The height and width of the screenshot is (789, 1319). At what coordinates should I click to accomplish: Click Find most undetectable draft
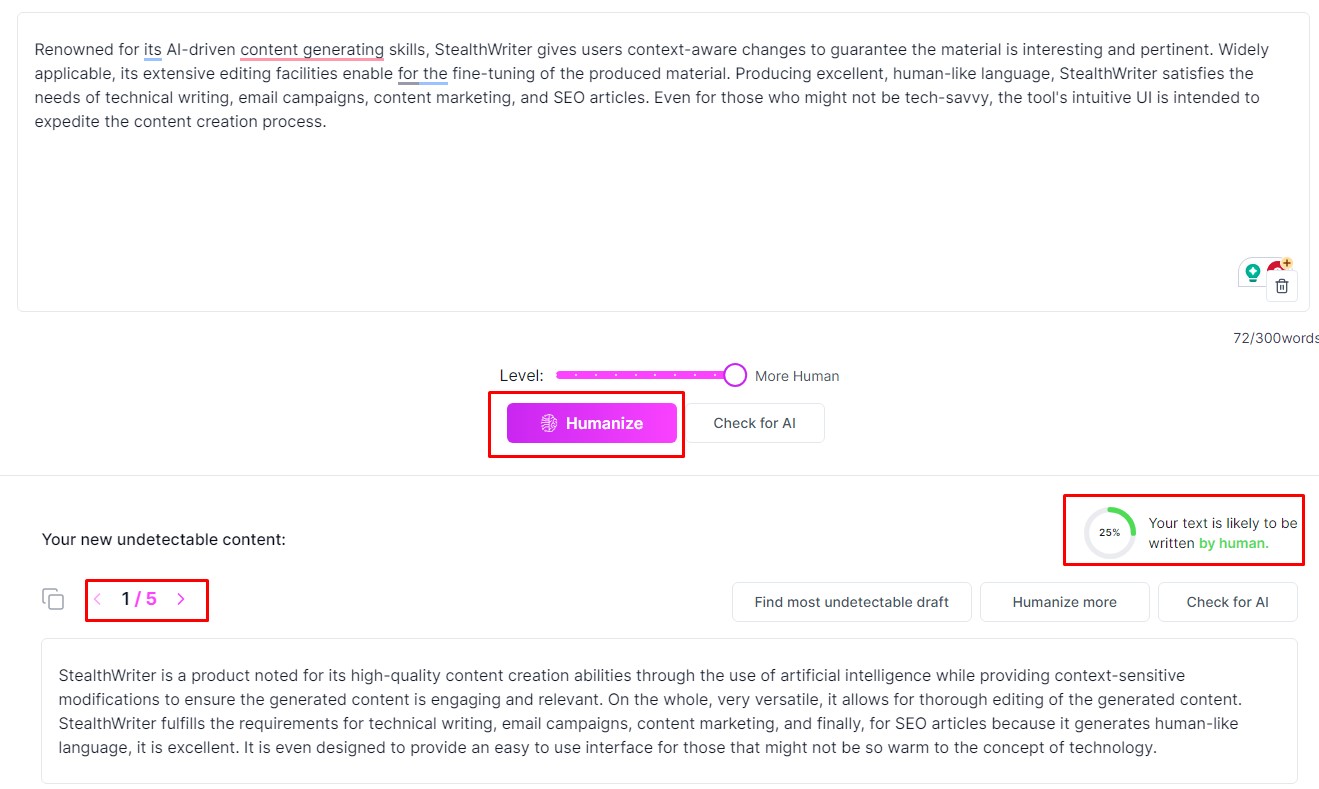pos(851,602)
